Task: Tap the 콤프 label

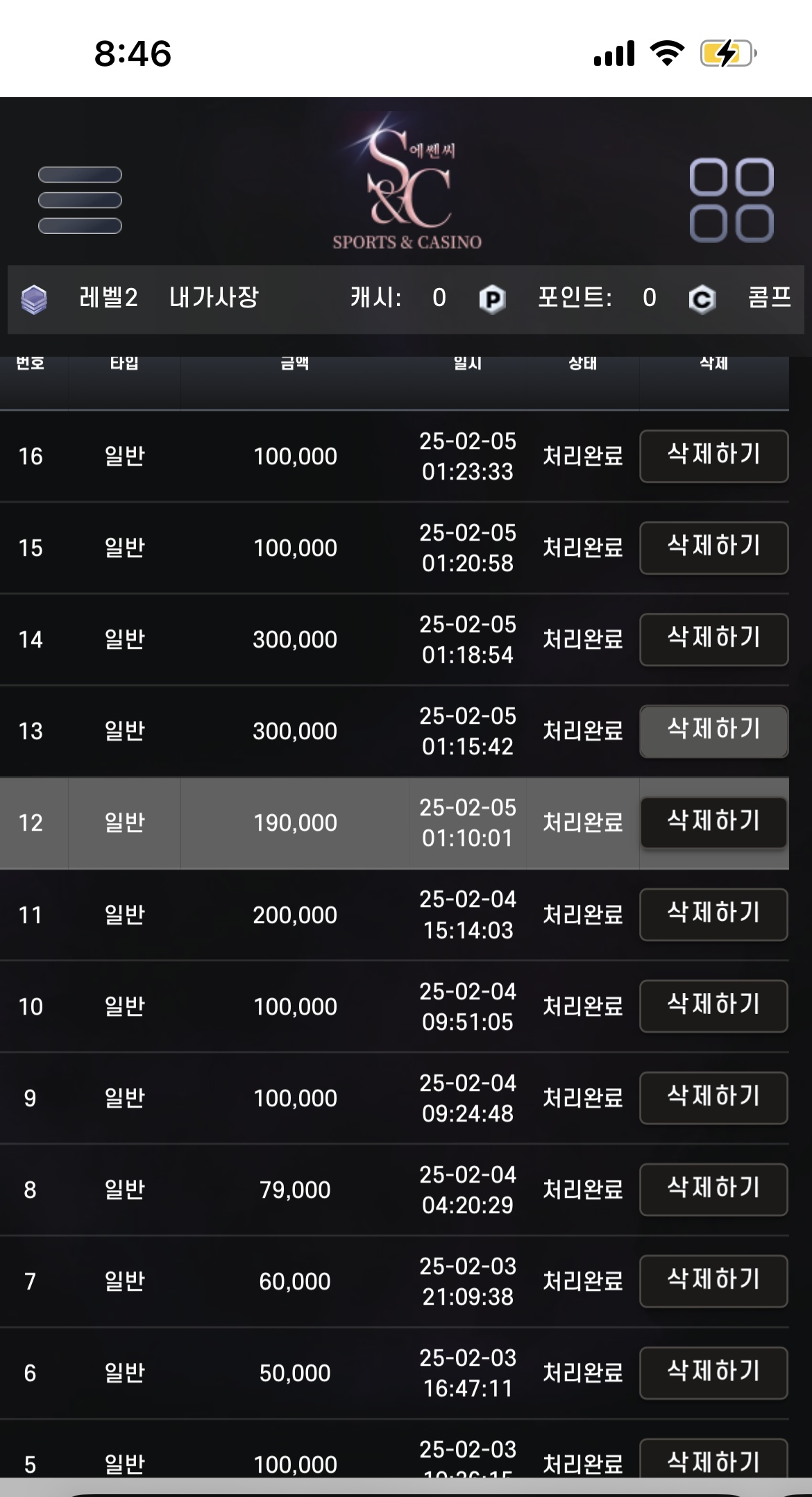Action: click(770, 297)
